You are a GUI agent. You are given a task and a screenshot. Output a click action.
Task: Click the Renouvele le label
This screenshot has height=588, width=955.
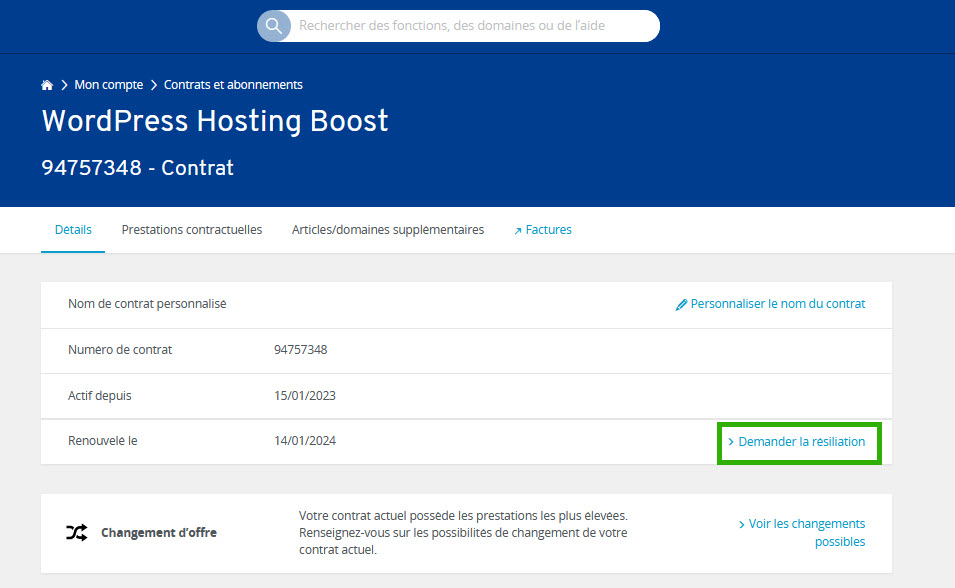coord(103,441)
